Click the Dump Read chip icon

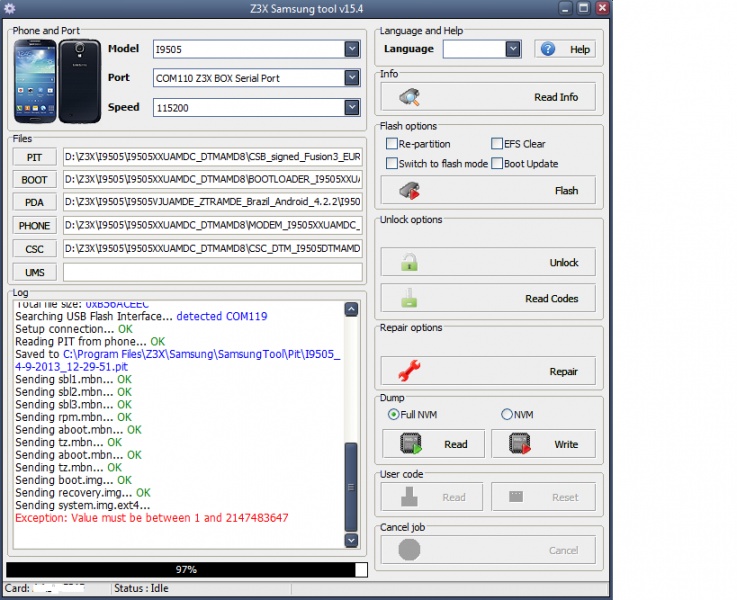click(x=411, y=444)
